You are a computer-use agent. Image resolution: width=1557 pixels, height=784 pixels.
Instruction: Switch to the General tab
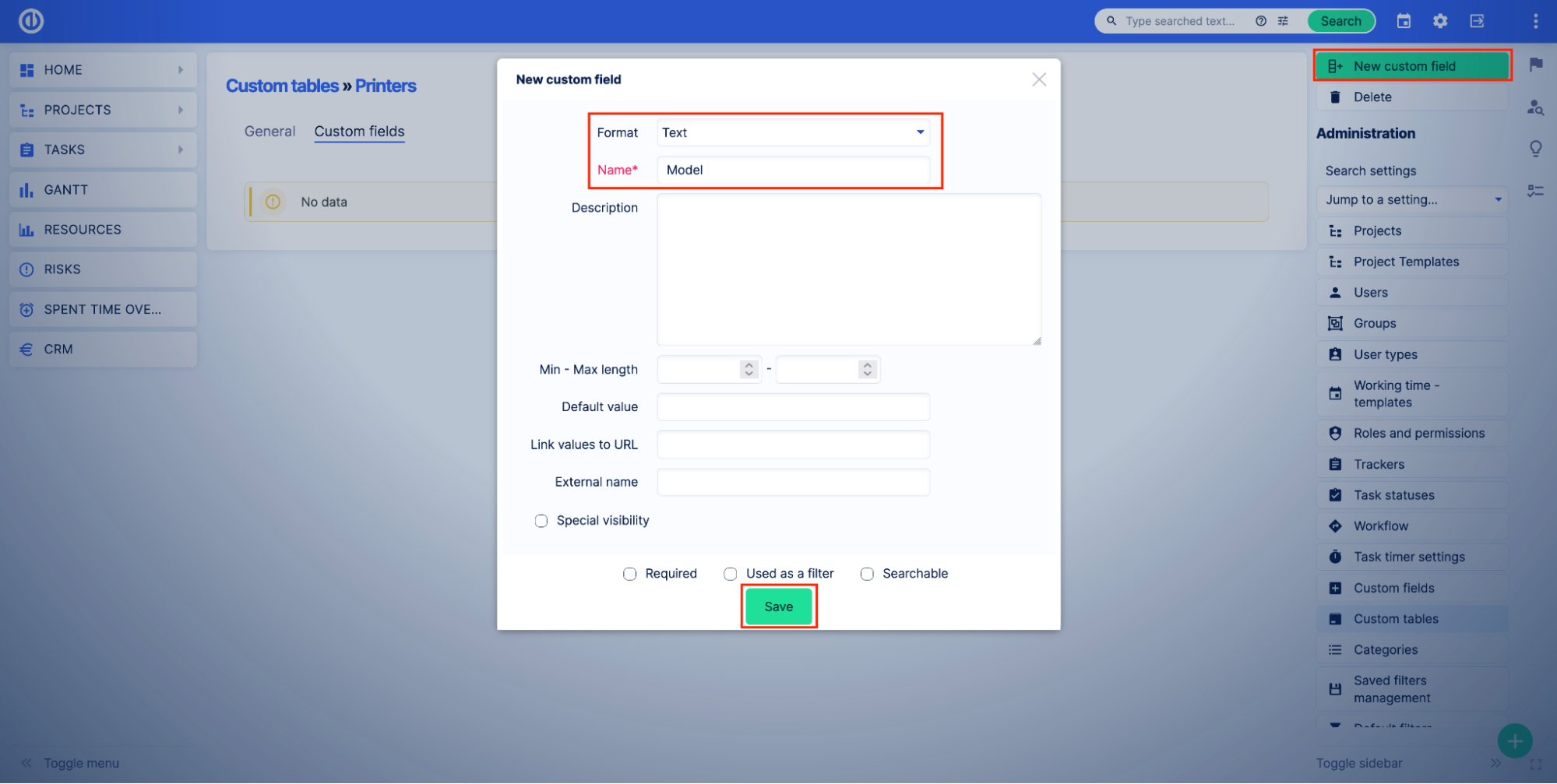[x=269, y=132]
